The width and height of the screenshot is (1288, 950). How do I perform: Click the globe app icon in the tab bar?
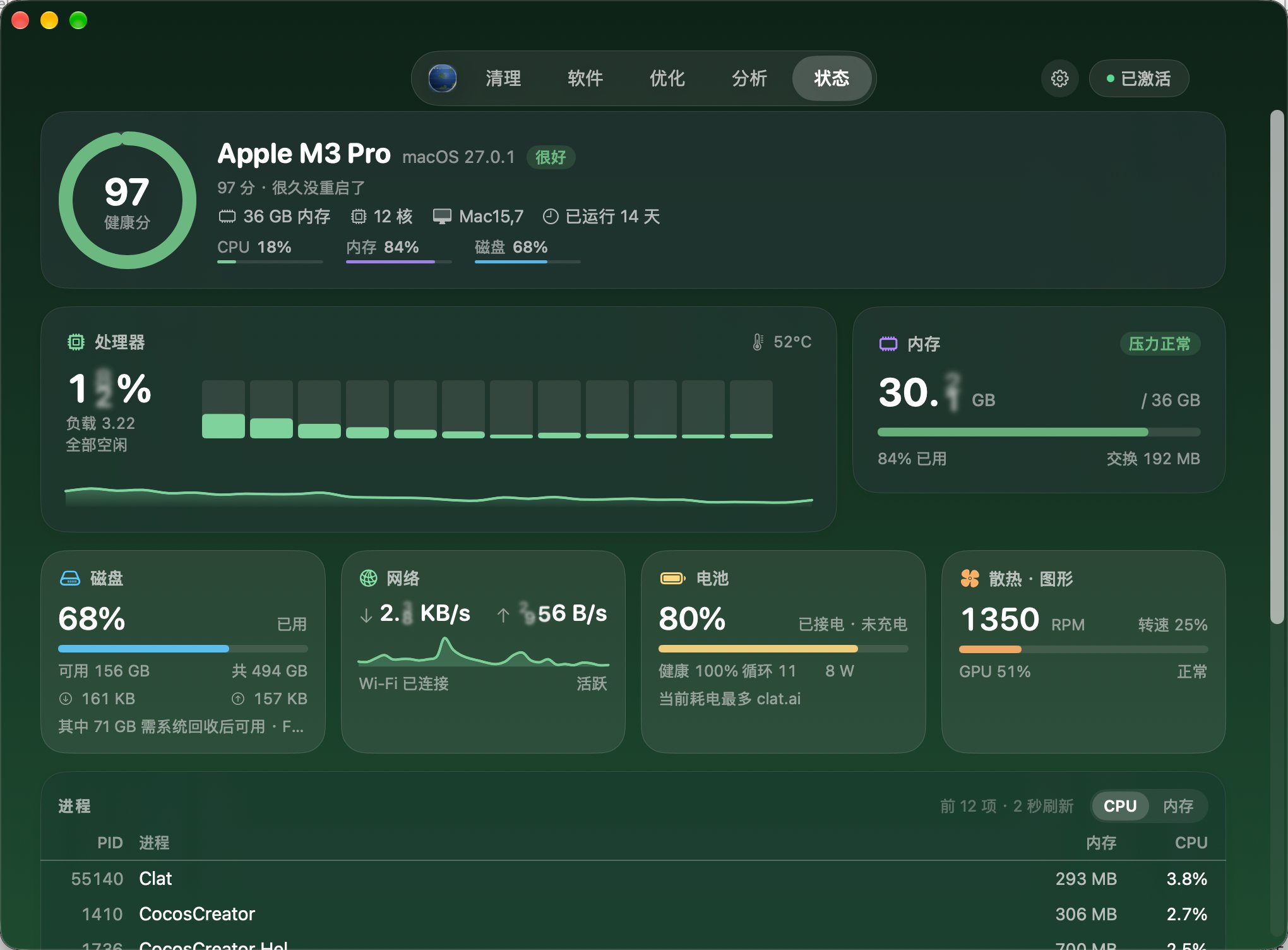[443, 78]
